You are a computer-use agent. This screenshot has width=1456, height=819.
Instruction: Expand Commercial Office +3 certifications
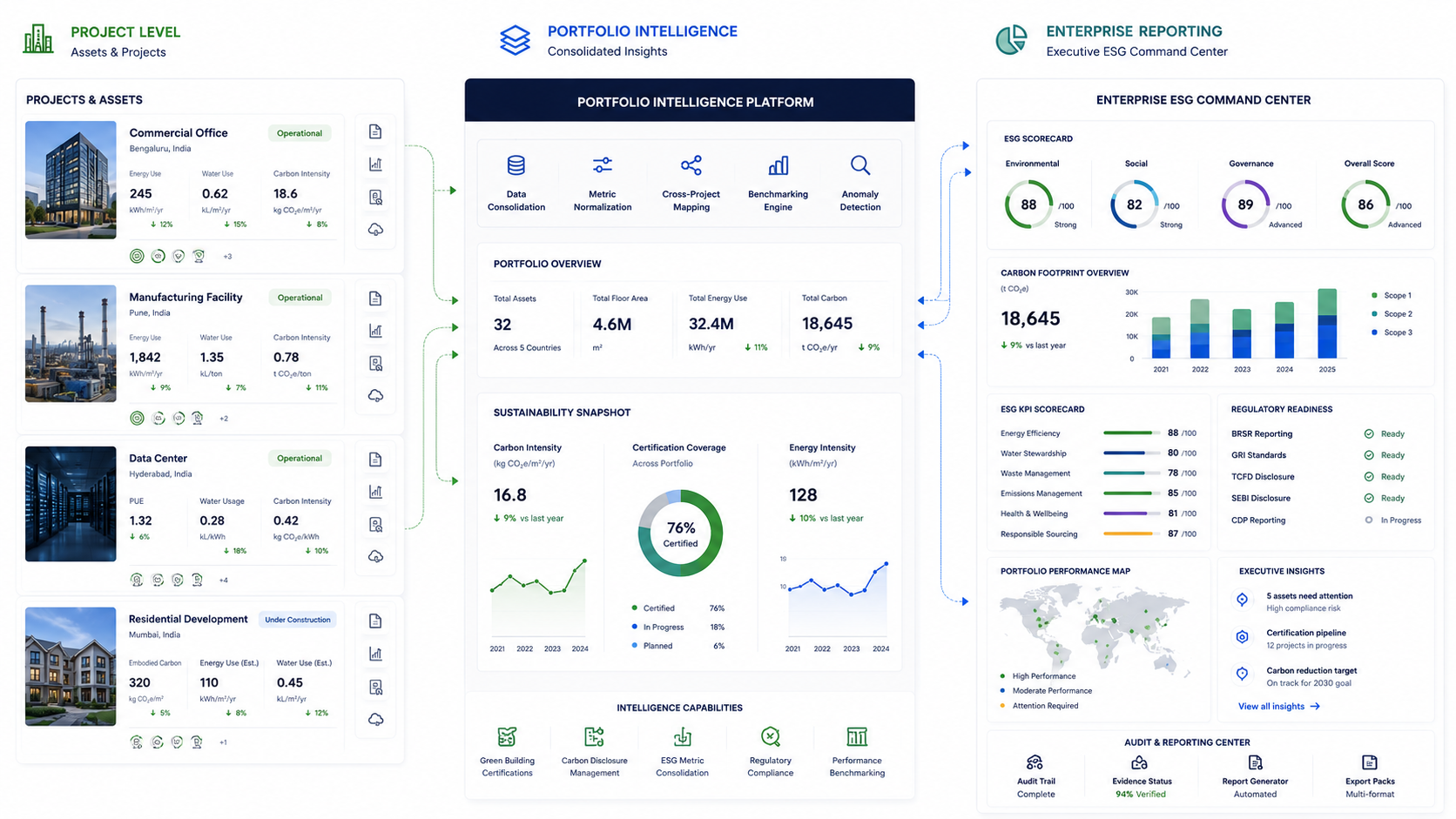tap(227, 257)
